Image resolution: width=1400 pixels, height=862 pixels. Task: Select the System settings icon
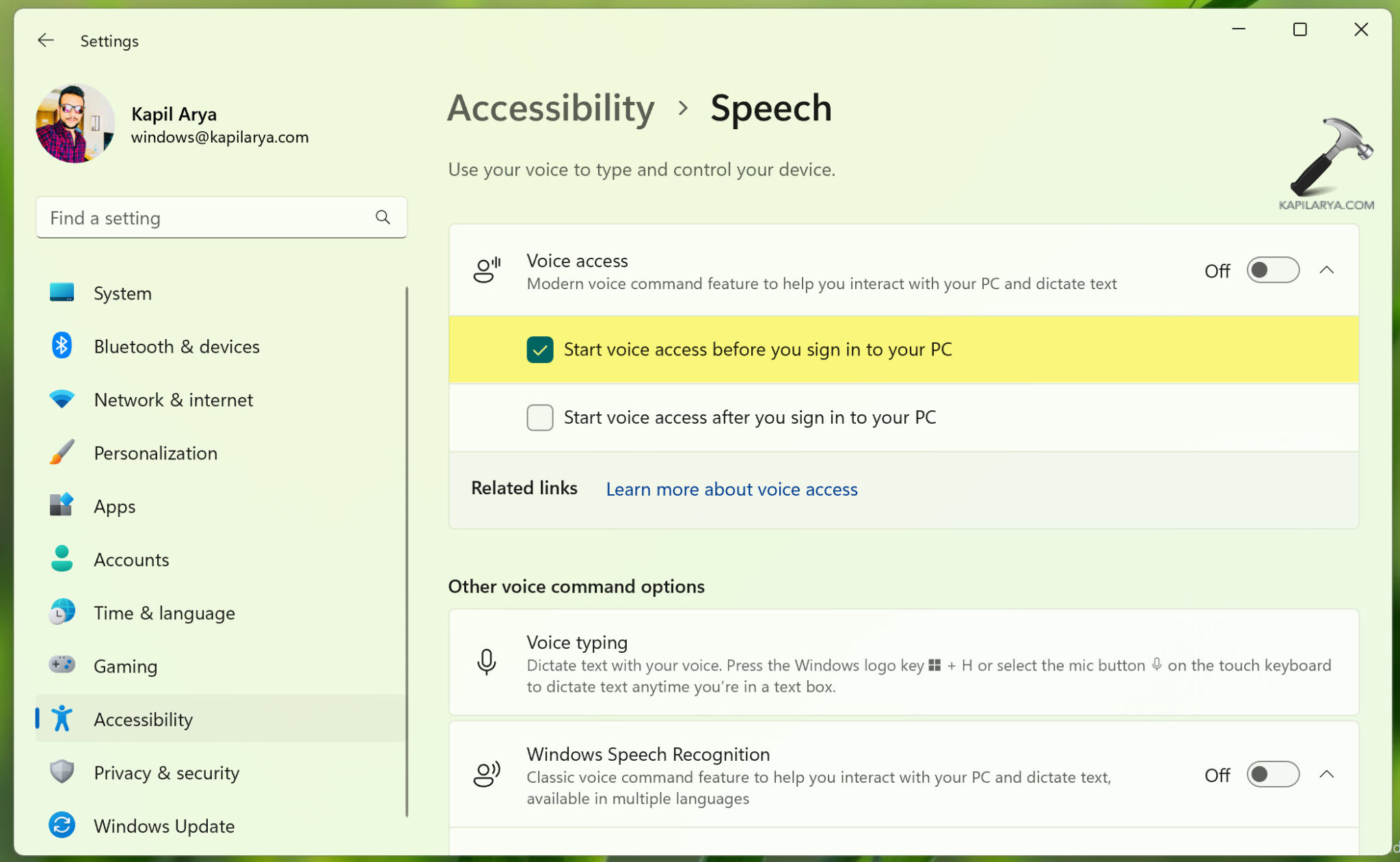[62, 293]
